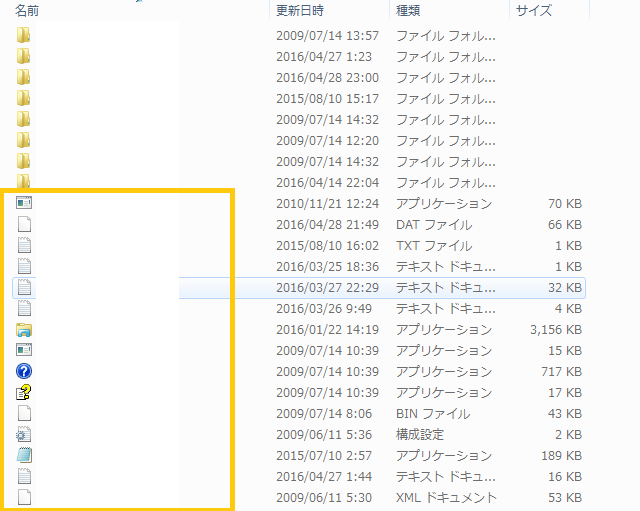Click date 2016/04/28 21:49
Screen dimensions: 640x511
[x=327, y=225]
